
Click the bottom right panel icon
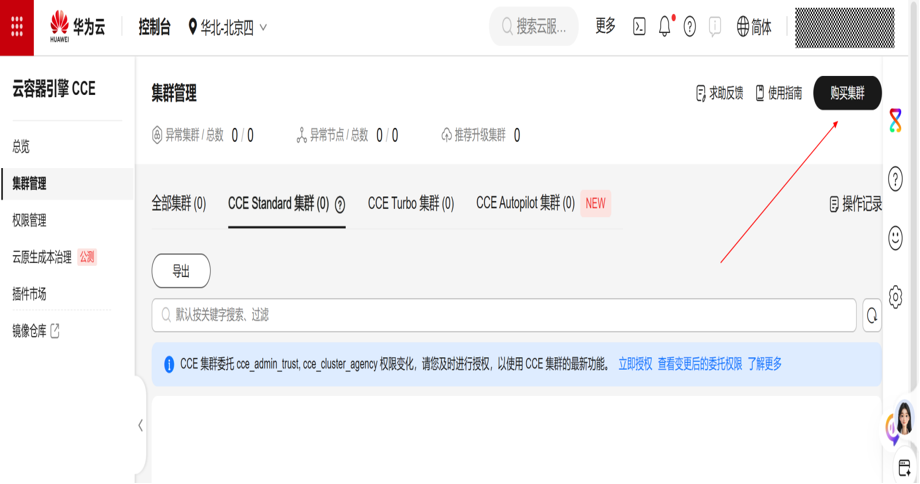point(905,468)
